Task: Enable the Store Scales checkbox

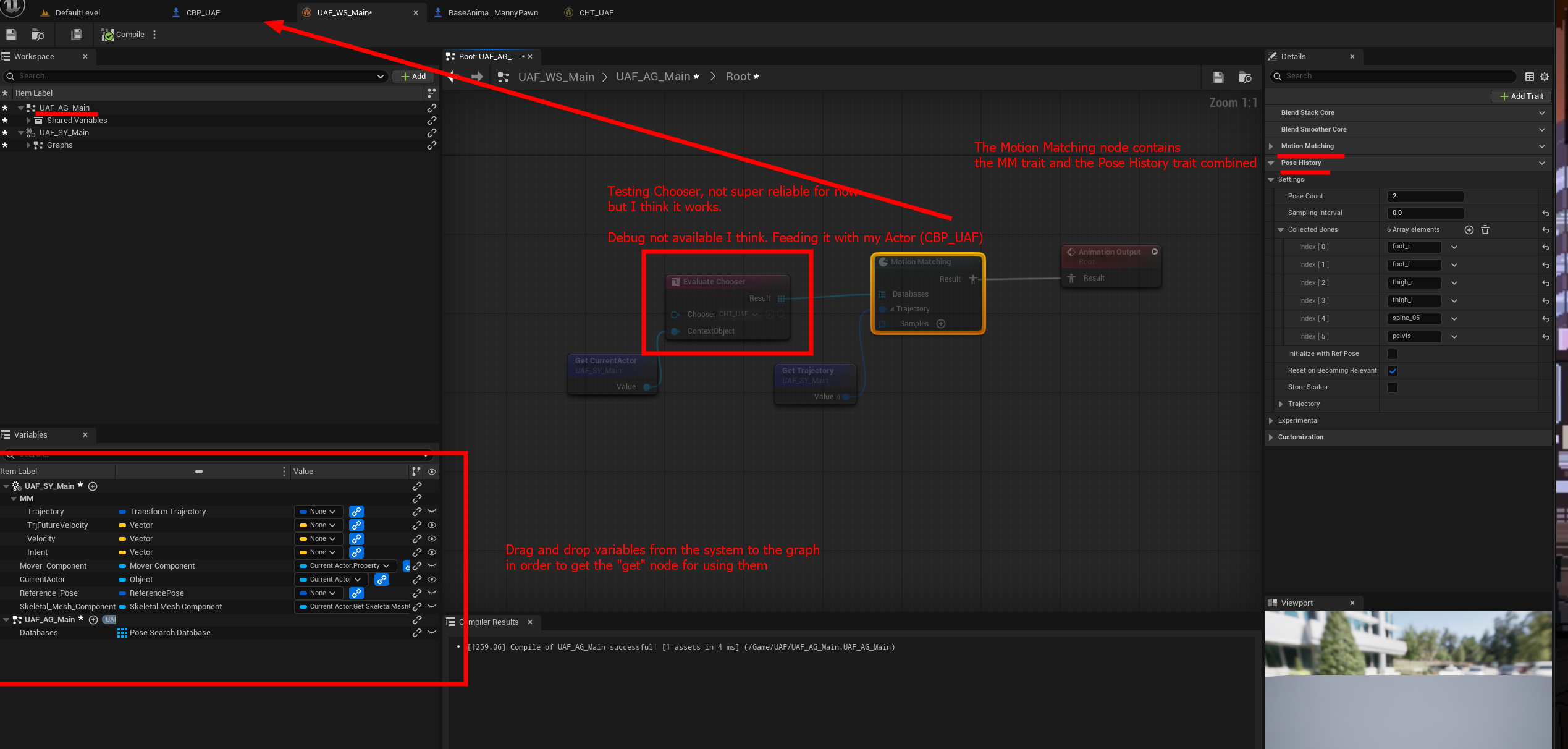Action: coord(1393,387)
